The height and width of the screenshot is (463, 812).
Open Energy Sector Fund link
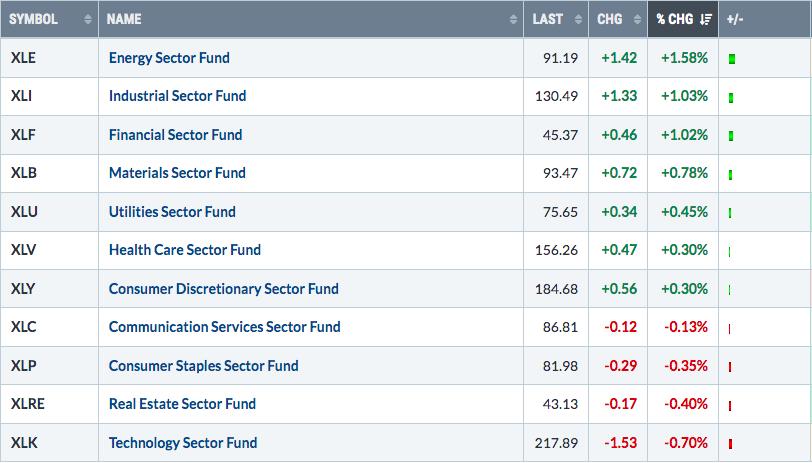tap(169, 57)
